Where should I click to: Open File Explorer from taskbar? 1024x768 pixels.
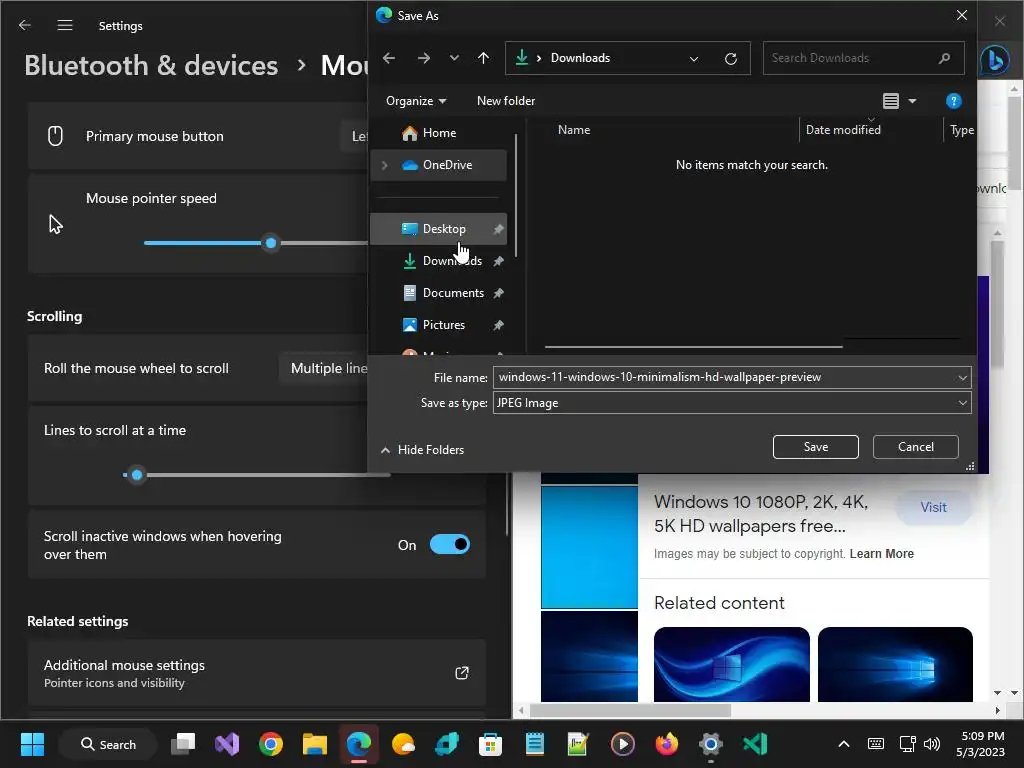click(x=315, y=744)
